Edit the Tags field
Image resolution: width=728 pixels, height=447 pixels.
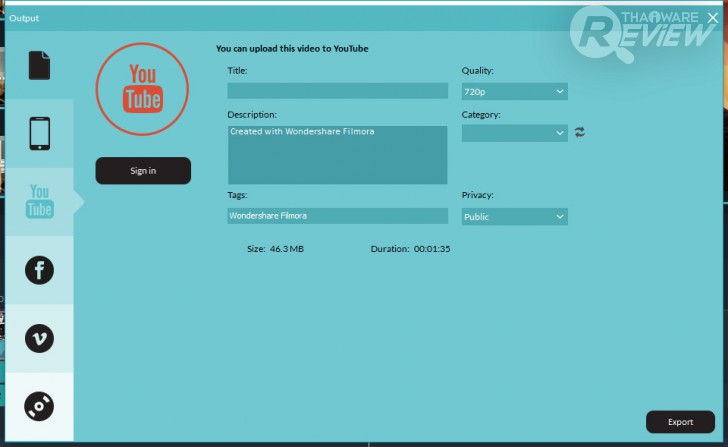[x=338, y=216]
